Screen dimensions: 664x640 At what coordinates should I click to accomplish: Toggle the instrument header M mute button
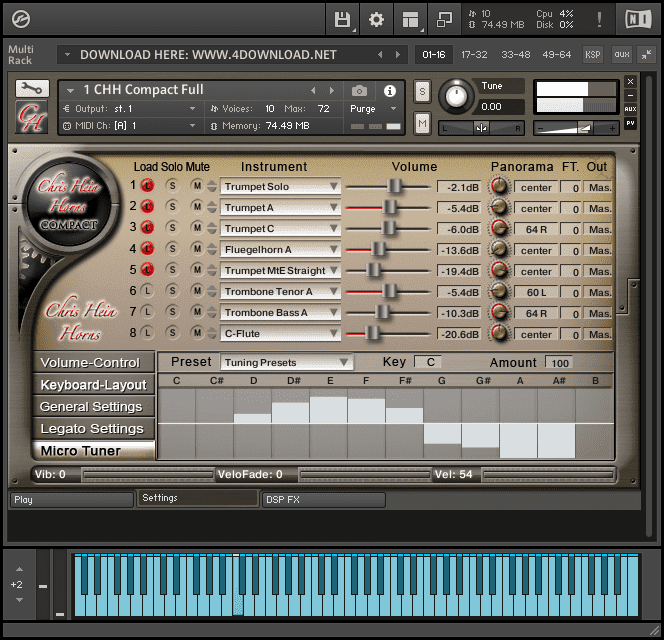point(422,123)
